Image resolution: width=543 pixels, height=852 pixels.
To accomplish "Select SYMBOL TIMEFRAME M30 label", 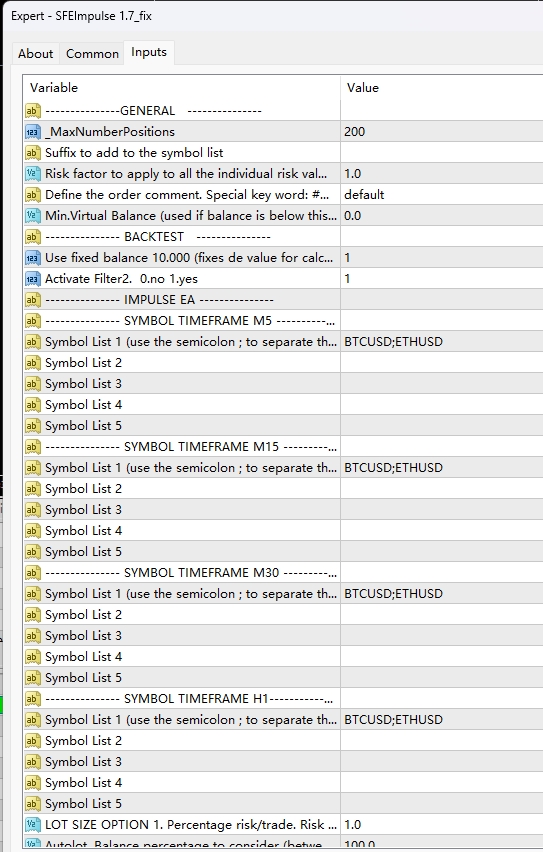I will (x=191, y=573).
